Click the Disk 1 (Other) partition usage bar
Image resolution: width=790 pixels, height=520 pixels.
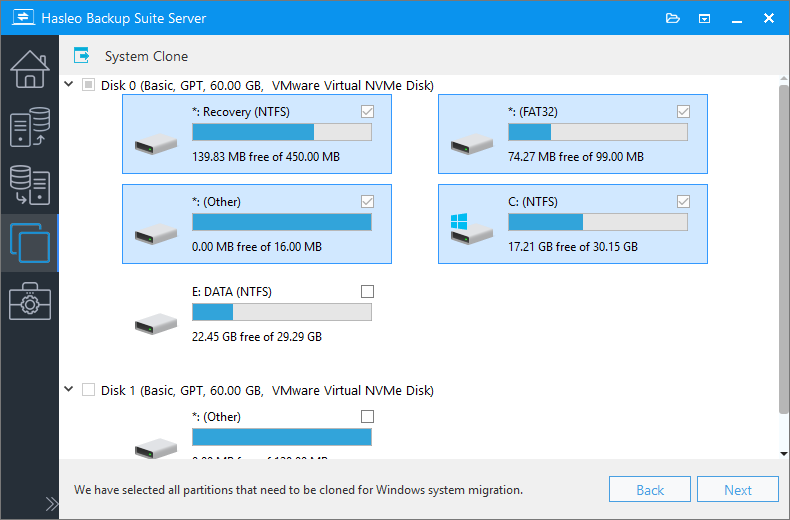click(x=282, y=437)
